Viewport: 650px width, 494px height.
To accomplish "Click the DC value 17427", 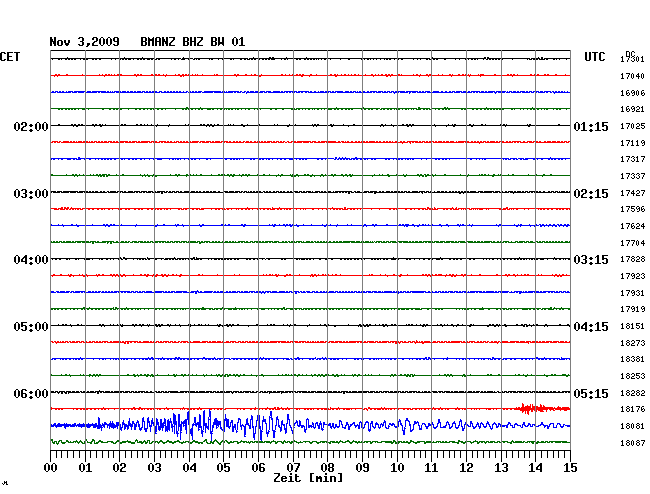I will pos(633,193).
